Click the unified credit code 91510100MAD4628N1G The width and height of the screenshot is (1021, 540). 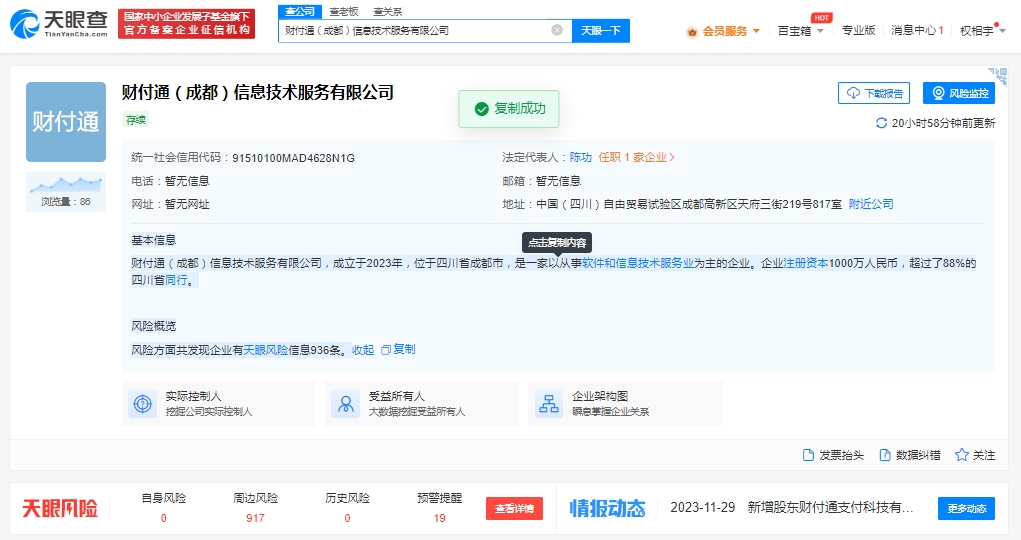(293, 158)
